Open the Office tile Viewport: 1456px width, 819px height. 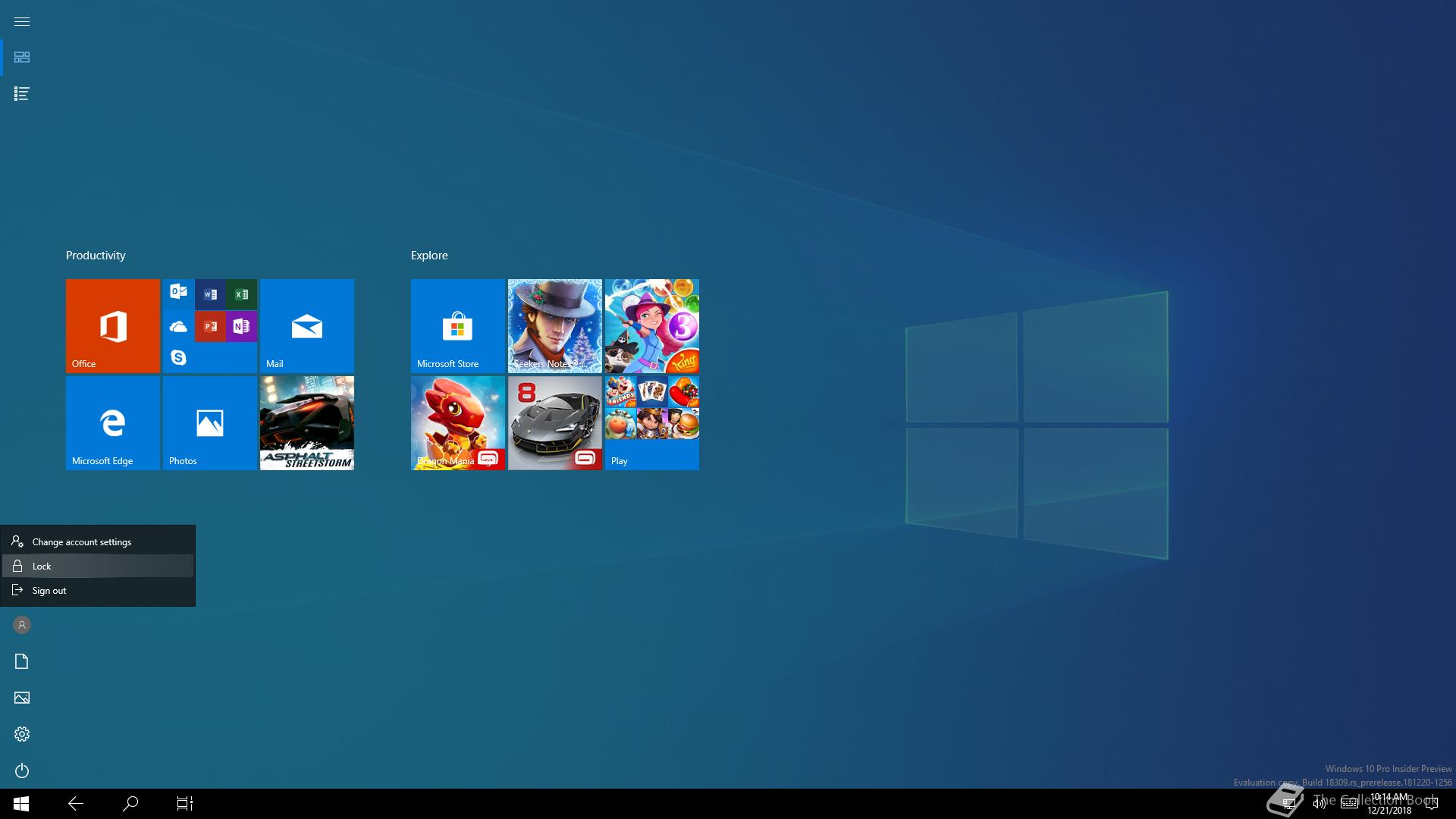113,326
